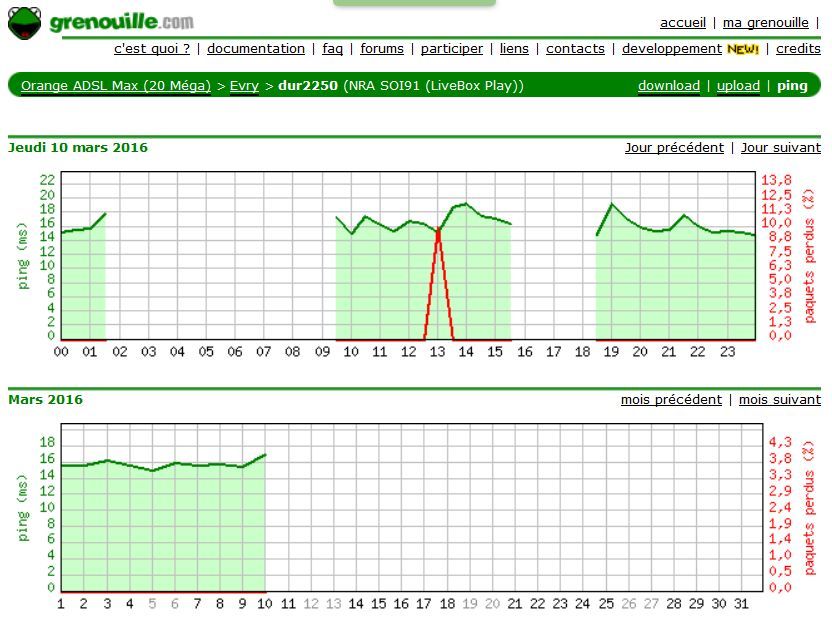The width and height of the screenshot is (832, 617).
Task: Switch to the upload graph tab
Action: [738, 86]
